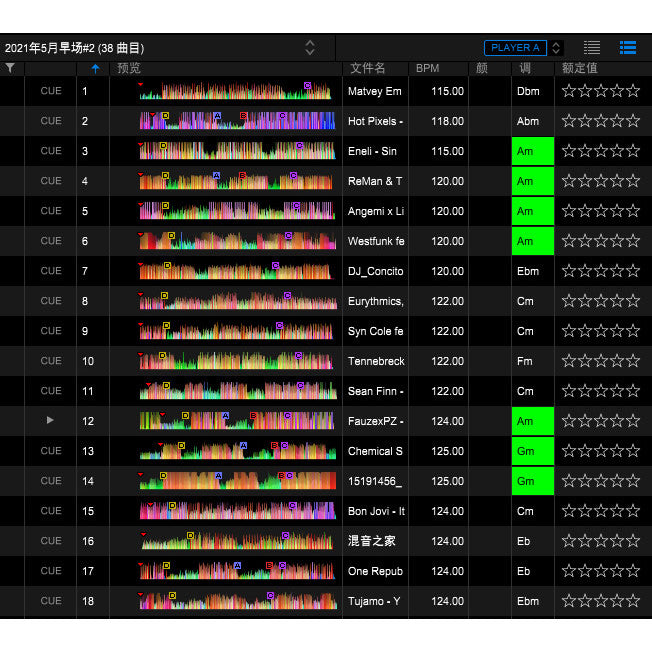Toggle CUE for track 7 DJ_Concito

click(x=51, y=271)
